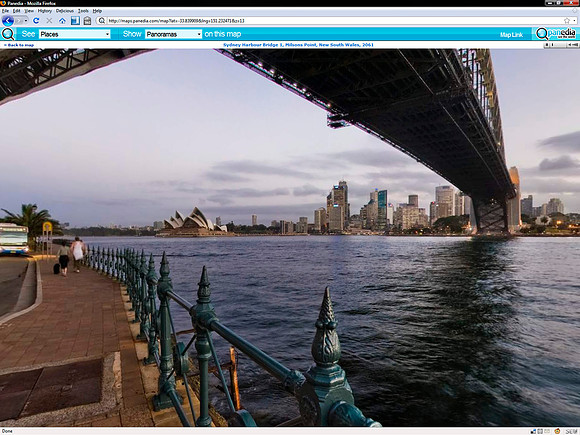
Task: Click the panorama pause control icon
Action: 546,45
